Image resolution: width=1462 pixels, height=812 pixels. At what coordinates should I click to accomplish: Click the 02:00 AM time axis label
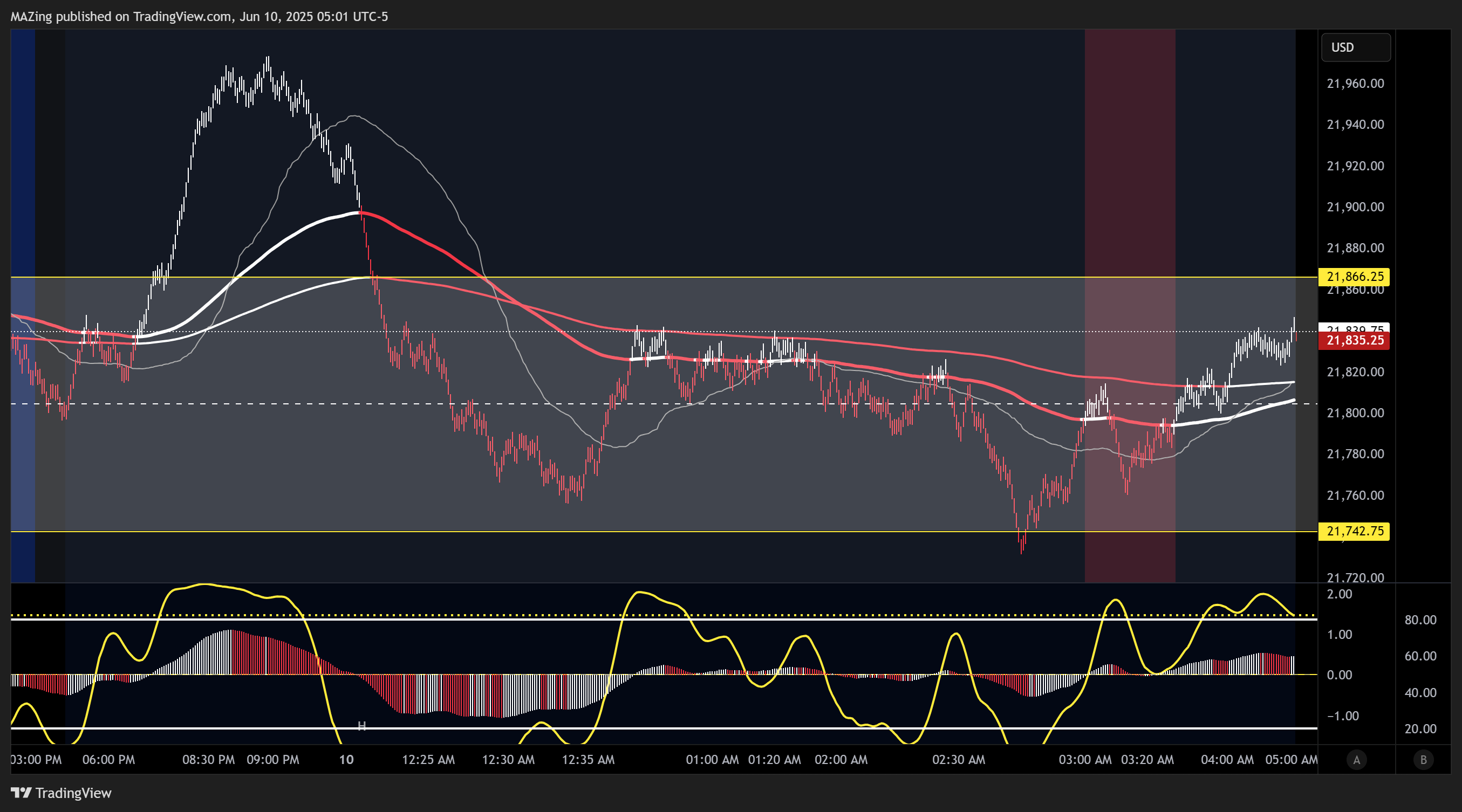[x=841, y=760]
